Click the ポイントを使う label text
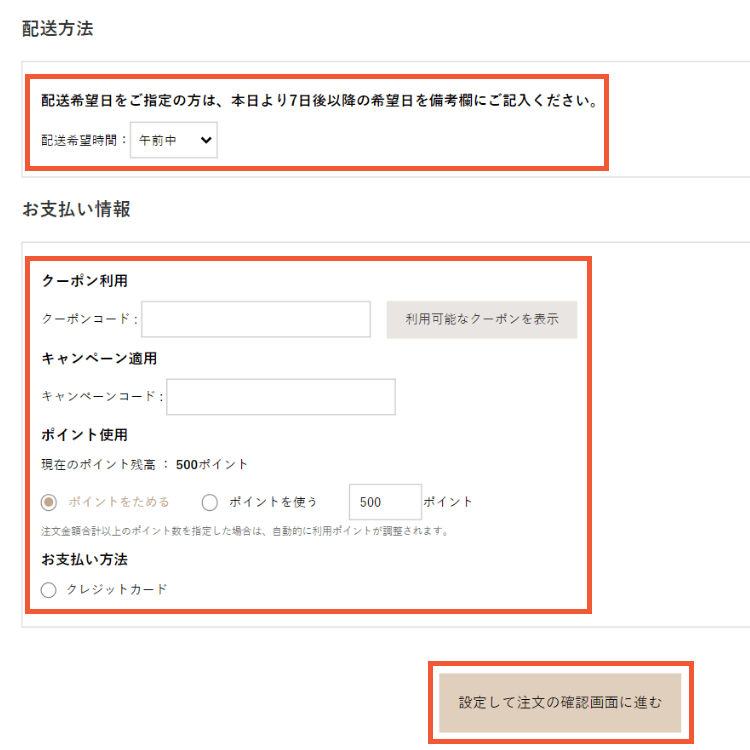Screen dimensions: 750x750 274,502
